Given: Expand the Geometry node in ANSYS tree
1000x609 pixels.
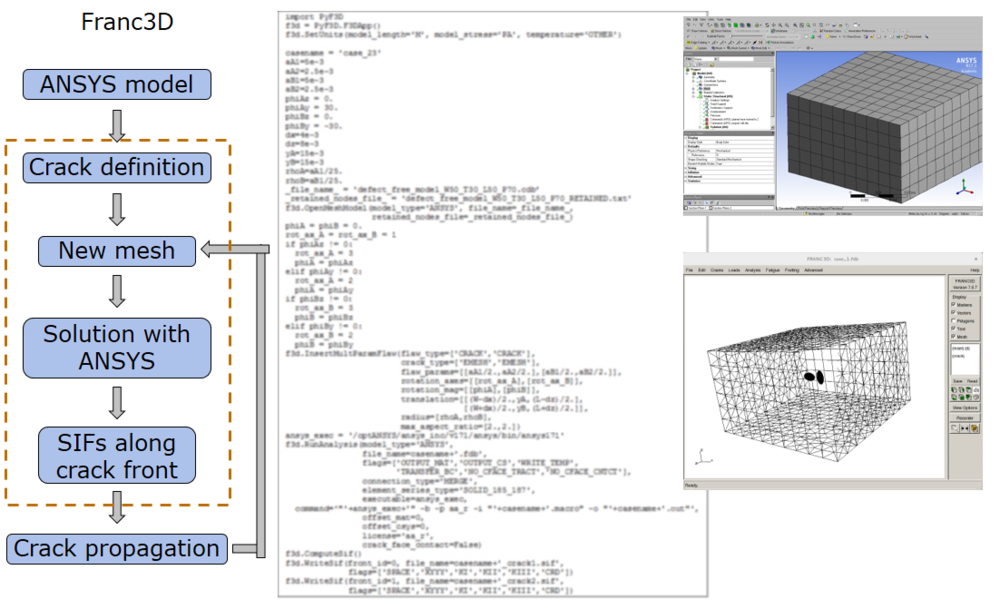Looking at the screenshot, I should [693, 77].
